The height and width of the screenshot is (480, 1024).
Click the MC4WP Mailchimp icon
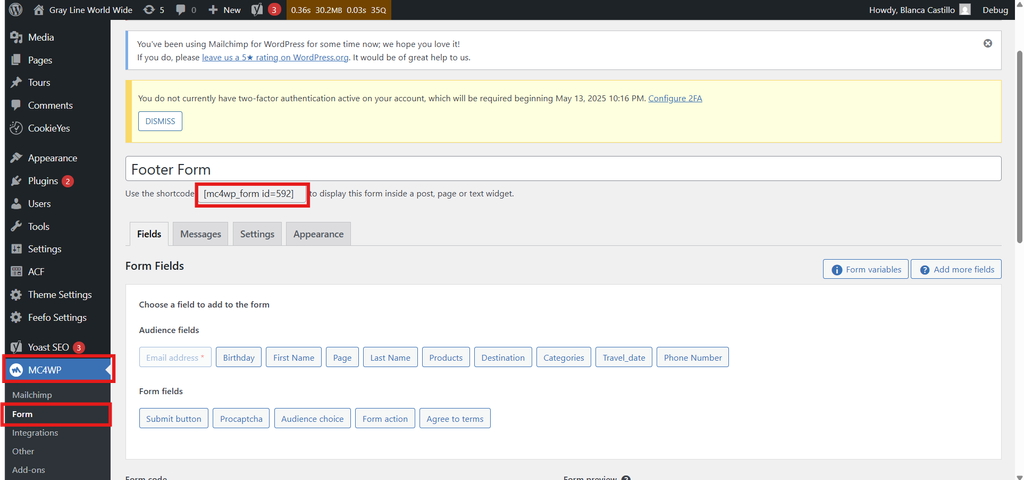(17, 370)
